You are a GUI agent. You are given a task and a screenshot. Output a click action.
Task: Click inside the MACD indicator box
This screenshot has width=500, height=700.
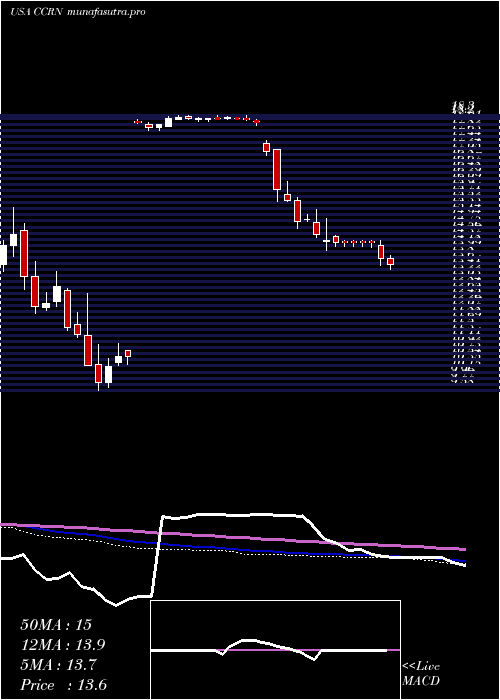275,650
